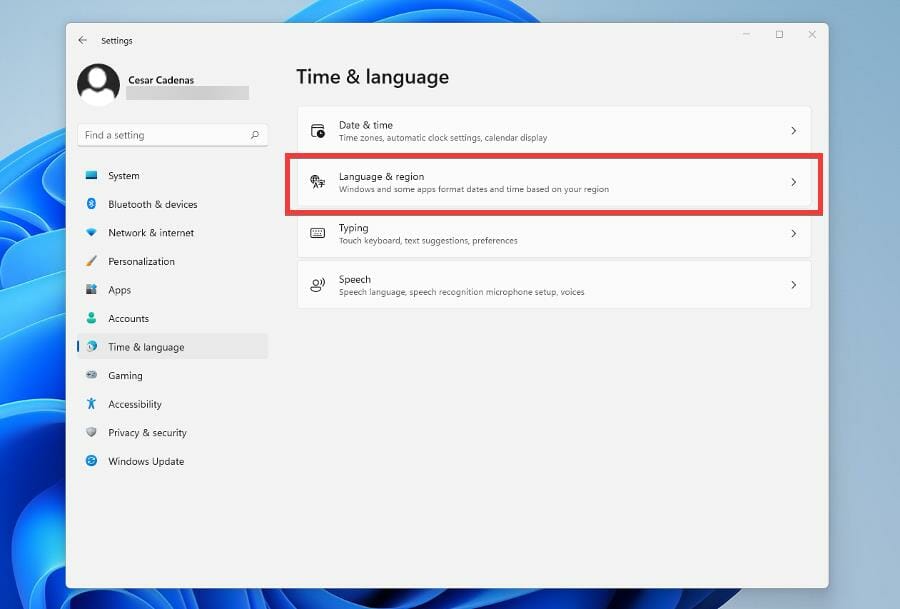
Task: Click 'Speech language, speech recognition' description text
Action: pos(461,292)
